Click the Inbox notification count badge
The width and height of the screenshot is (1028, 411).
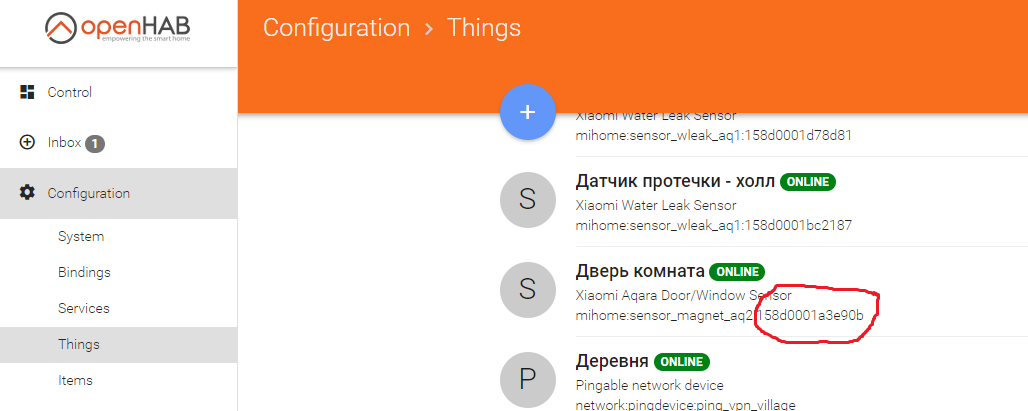[95, 144]
